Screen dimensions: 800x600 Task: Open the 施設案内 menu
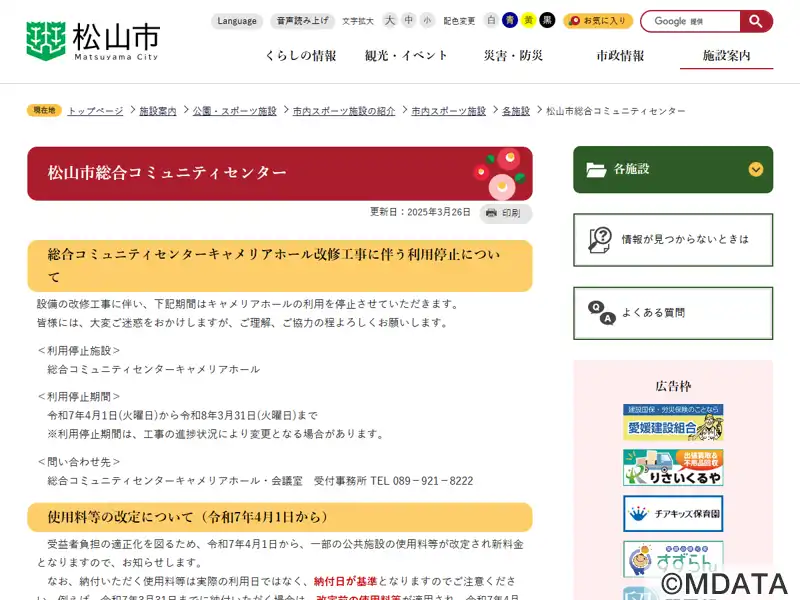tap(727, 56)
